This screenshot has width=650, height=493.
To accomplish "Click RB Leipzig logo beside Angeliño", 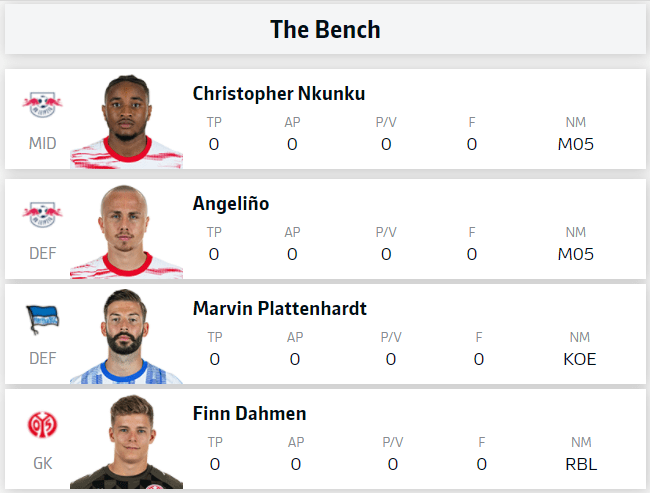I will pos(42,214).
